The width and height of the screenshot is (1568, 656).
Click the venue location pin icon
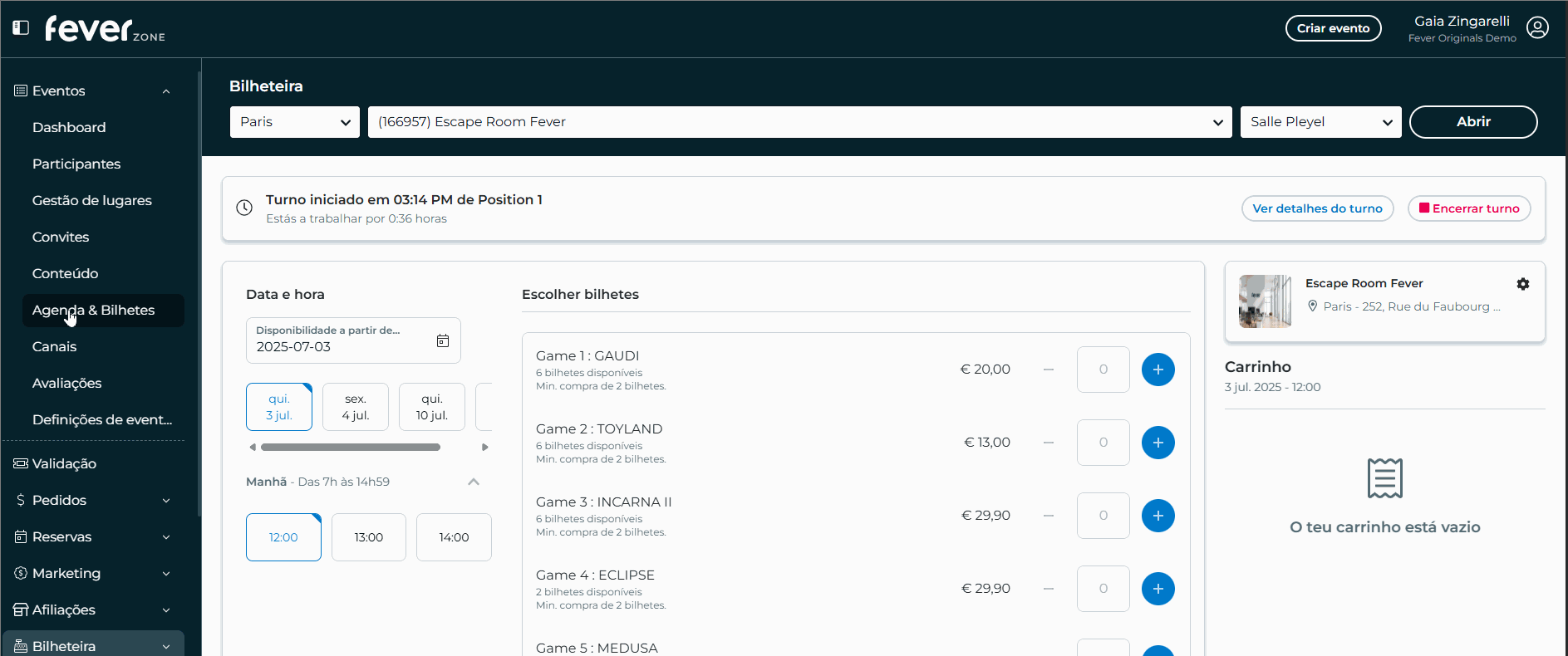pyautogui.click(x=1313, y=306)
